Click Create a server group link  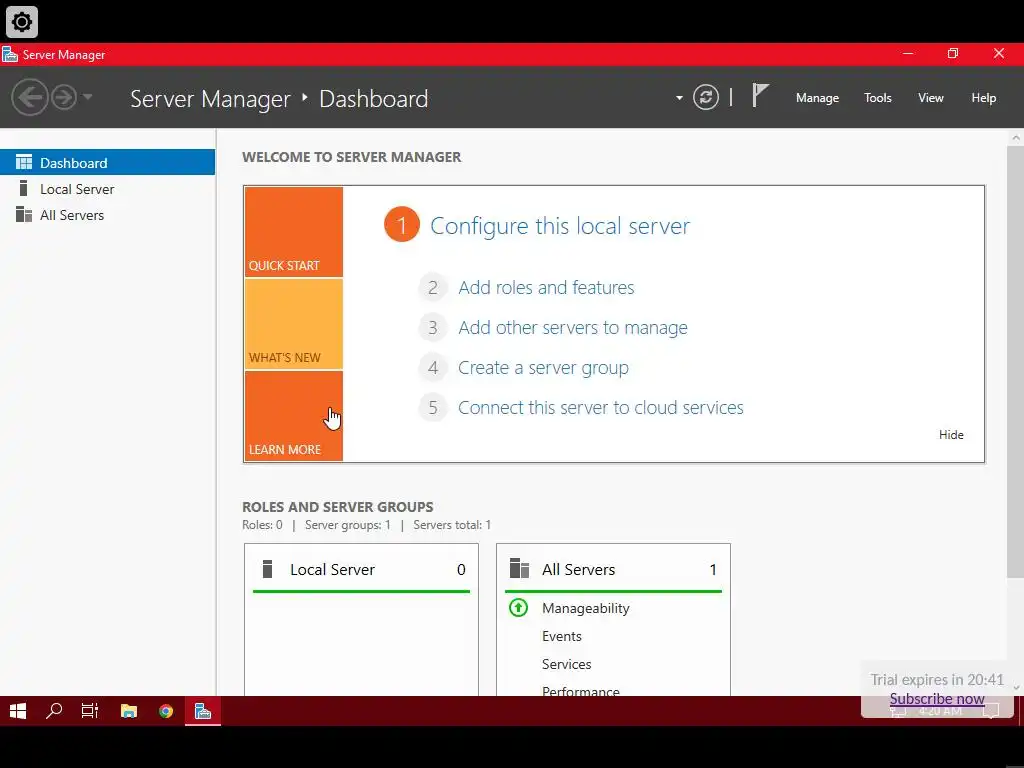coord(543,368)
